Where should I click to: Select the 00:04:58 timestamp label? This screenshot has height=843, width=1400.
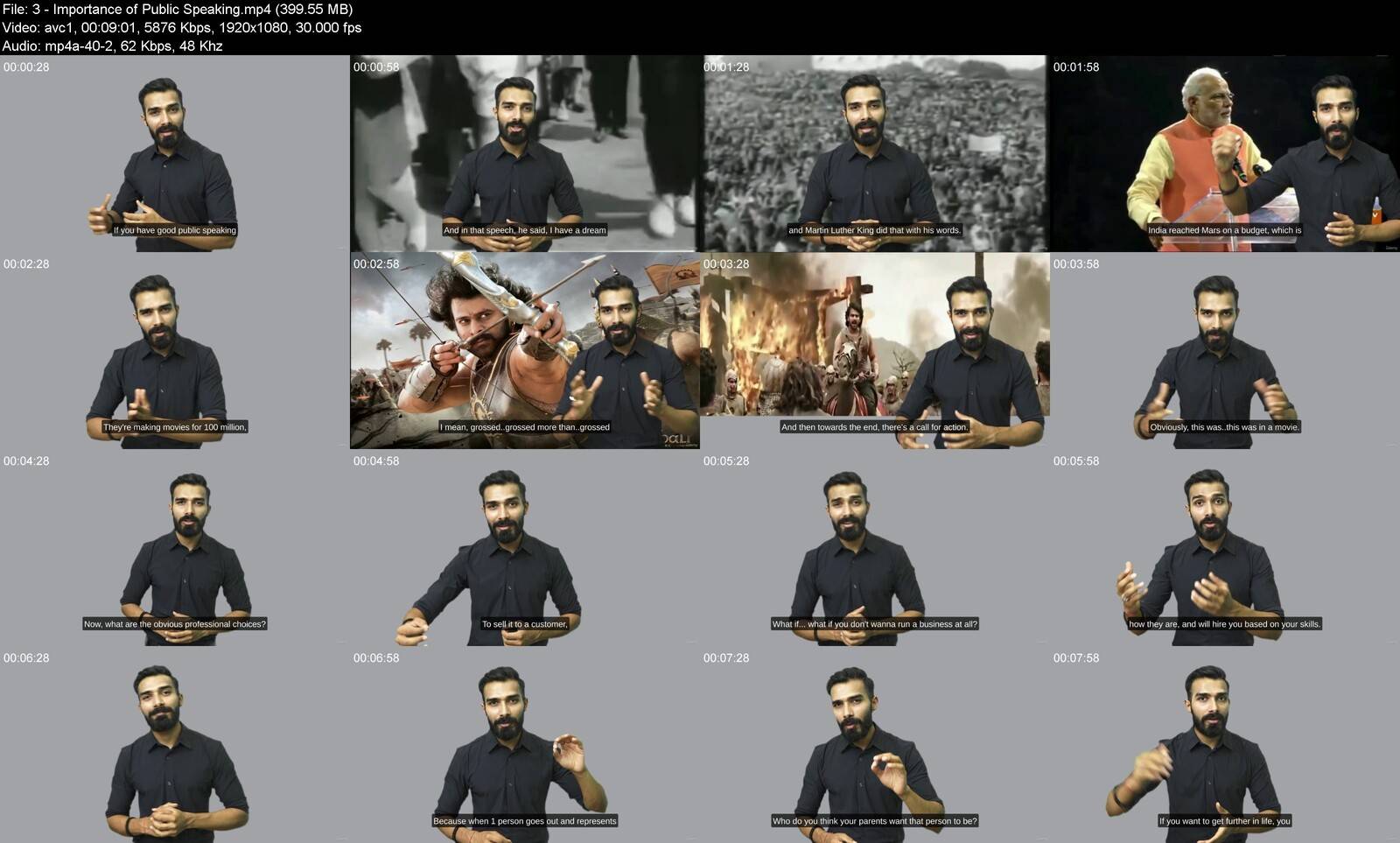(376, 461)
